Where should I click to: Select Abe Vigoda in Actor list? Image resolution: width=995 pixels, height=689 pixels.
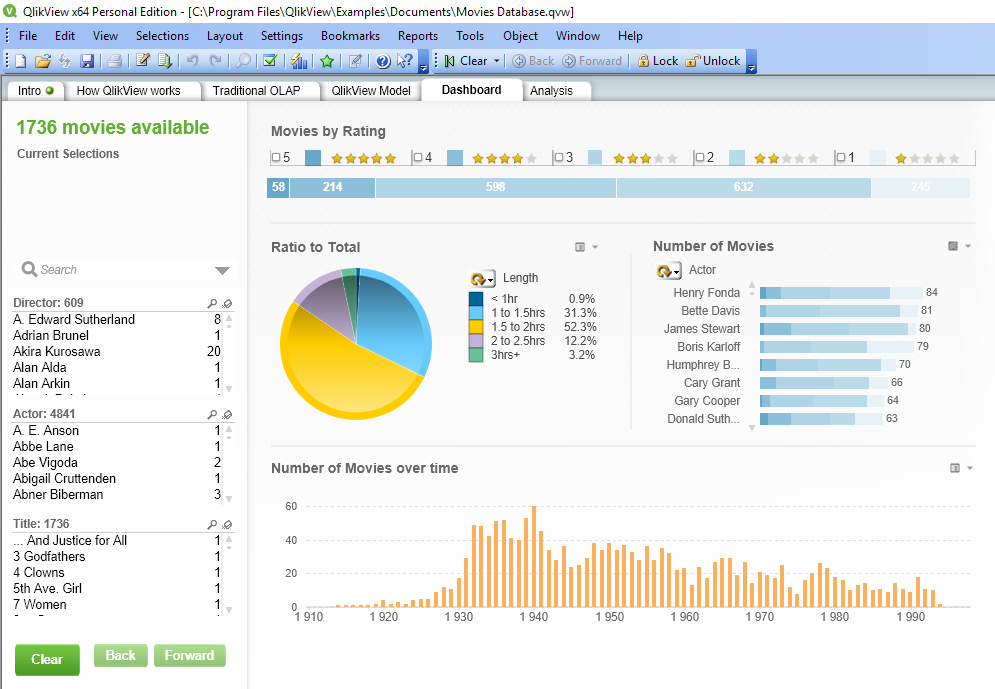(117, 463)
